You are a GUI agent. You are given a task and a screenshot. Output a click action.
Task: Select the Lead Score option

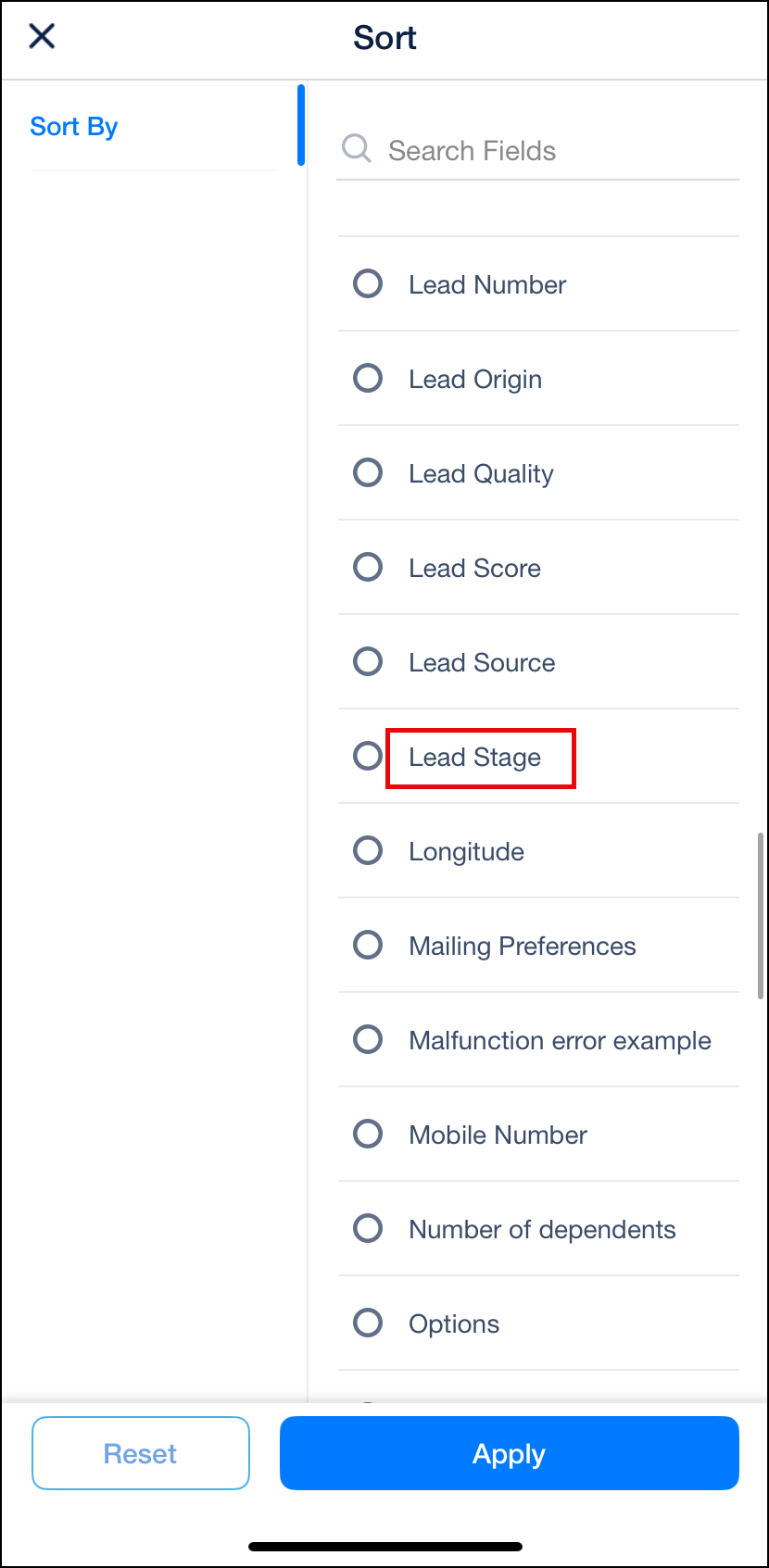click(368, 567)
